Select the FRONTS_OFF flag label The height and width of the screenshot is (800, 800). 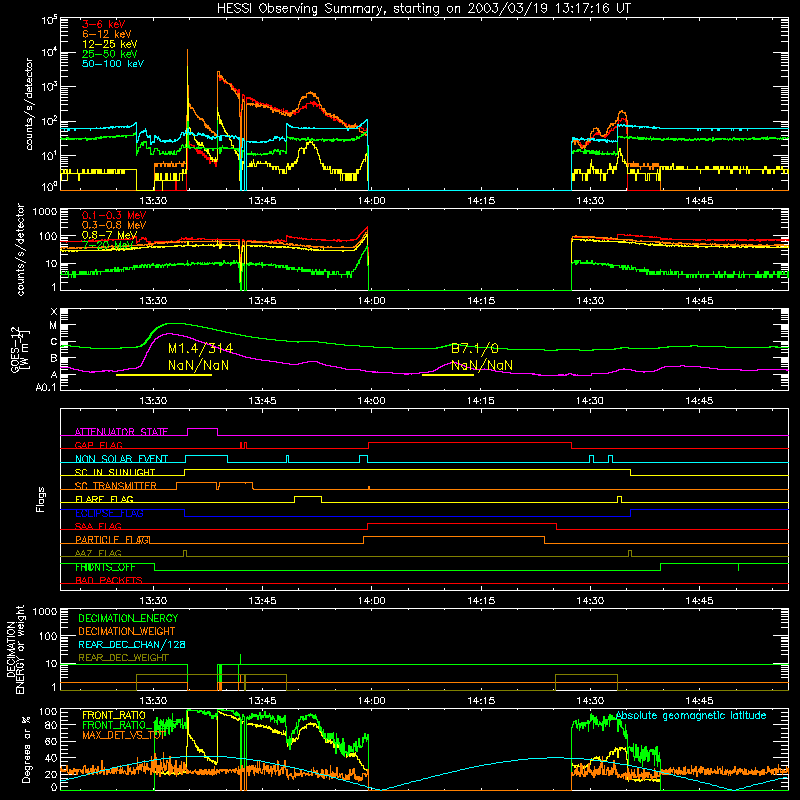click(105, 567)
